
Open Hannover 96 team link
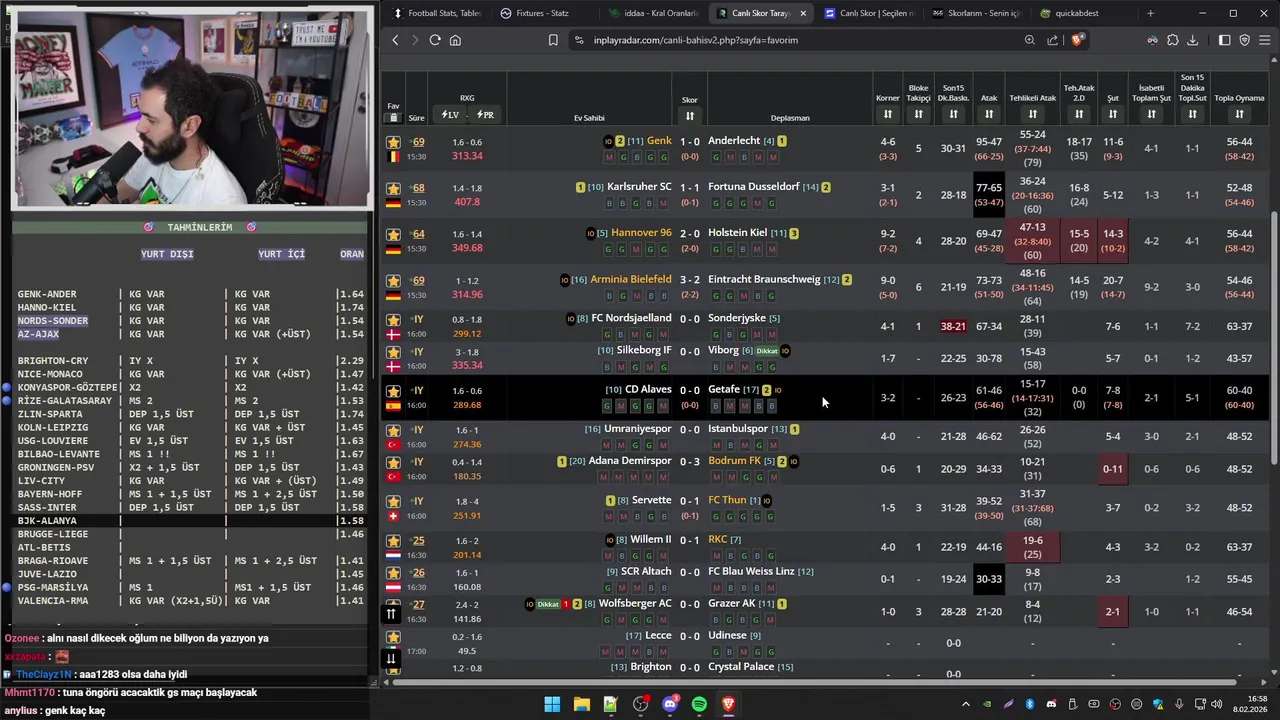pos(641,233)
